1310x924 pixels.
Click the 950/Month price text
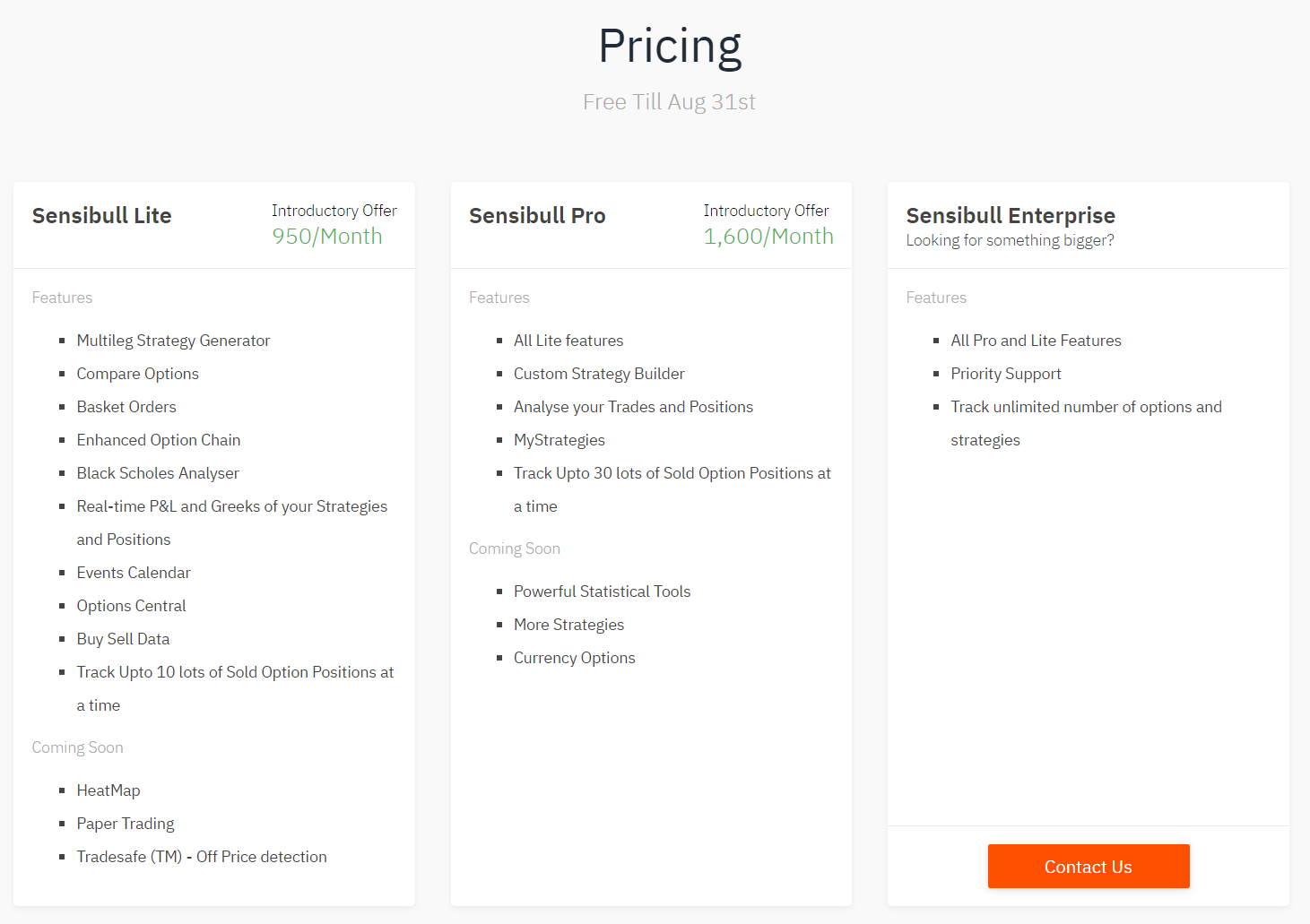click(x=327, y=237)
